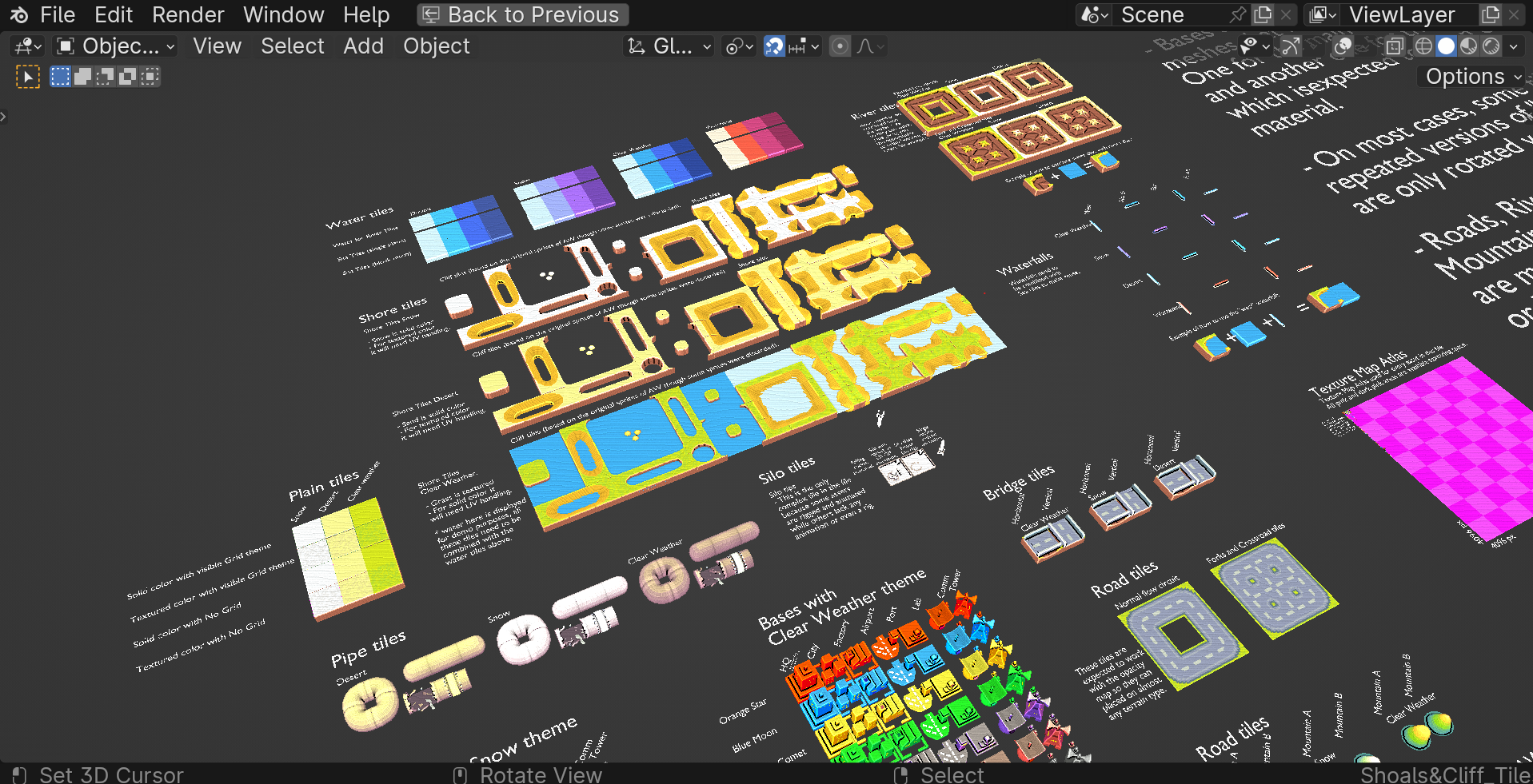Open the object type visibility dropdown

pyautogui.click(x=1255, y=46)
